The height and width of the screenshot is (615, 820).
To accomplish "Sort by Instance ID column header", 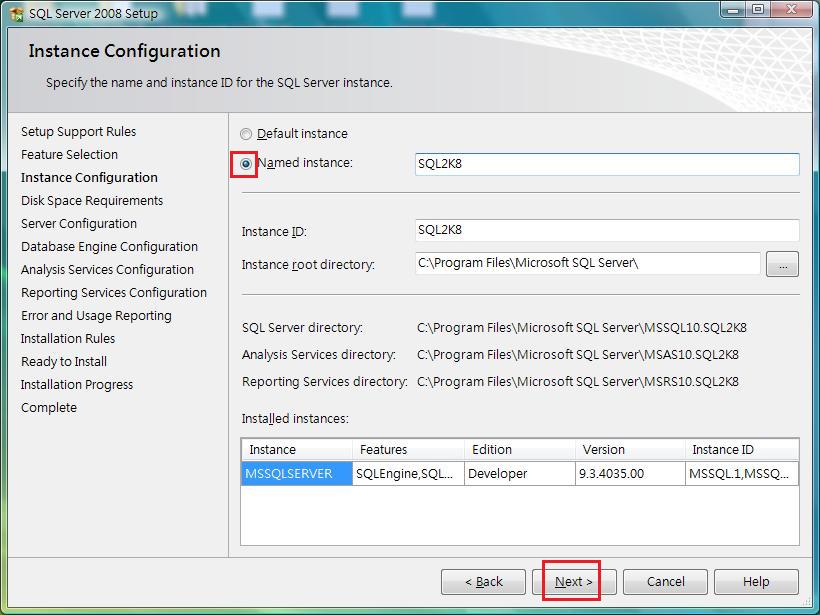I will pos(742,450).
